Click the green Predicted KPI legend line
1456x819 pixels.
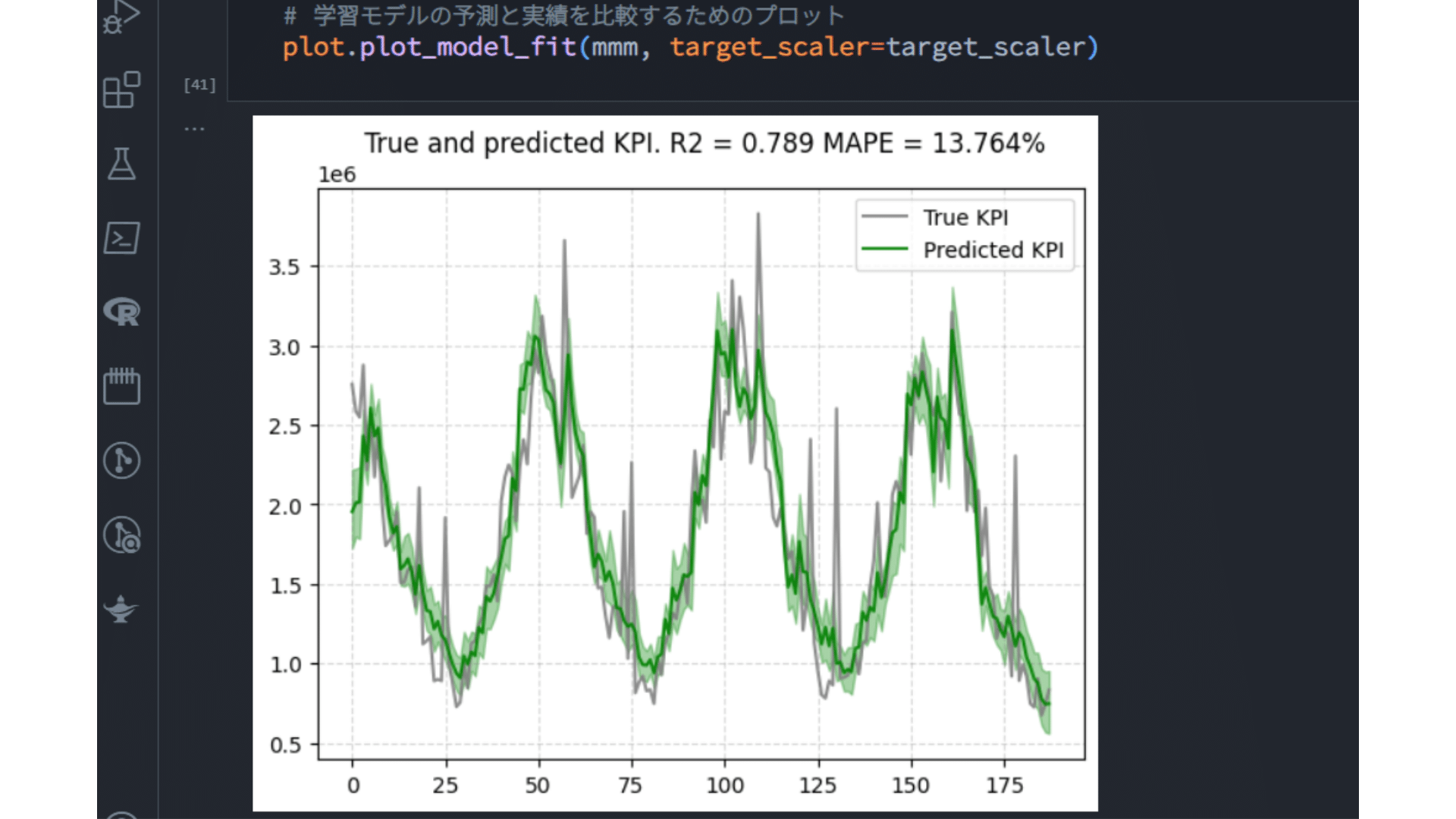pyautogui.click(x=884, y=249)
